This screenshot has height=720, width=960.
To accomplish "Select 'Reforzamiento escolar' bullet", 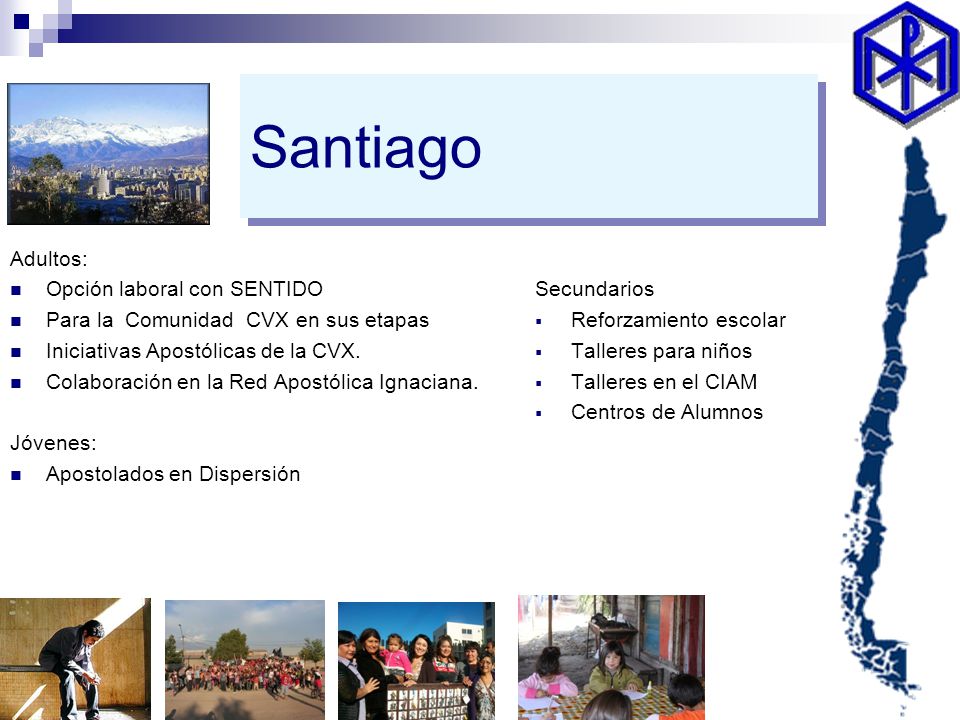I will coord(678,320).
